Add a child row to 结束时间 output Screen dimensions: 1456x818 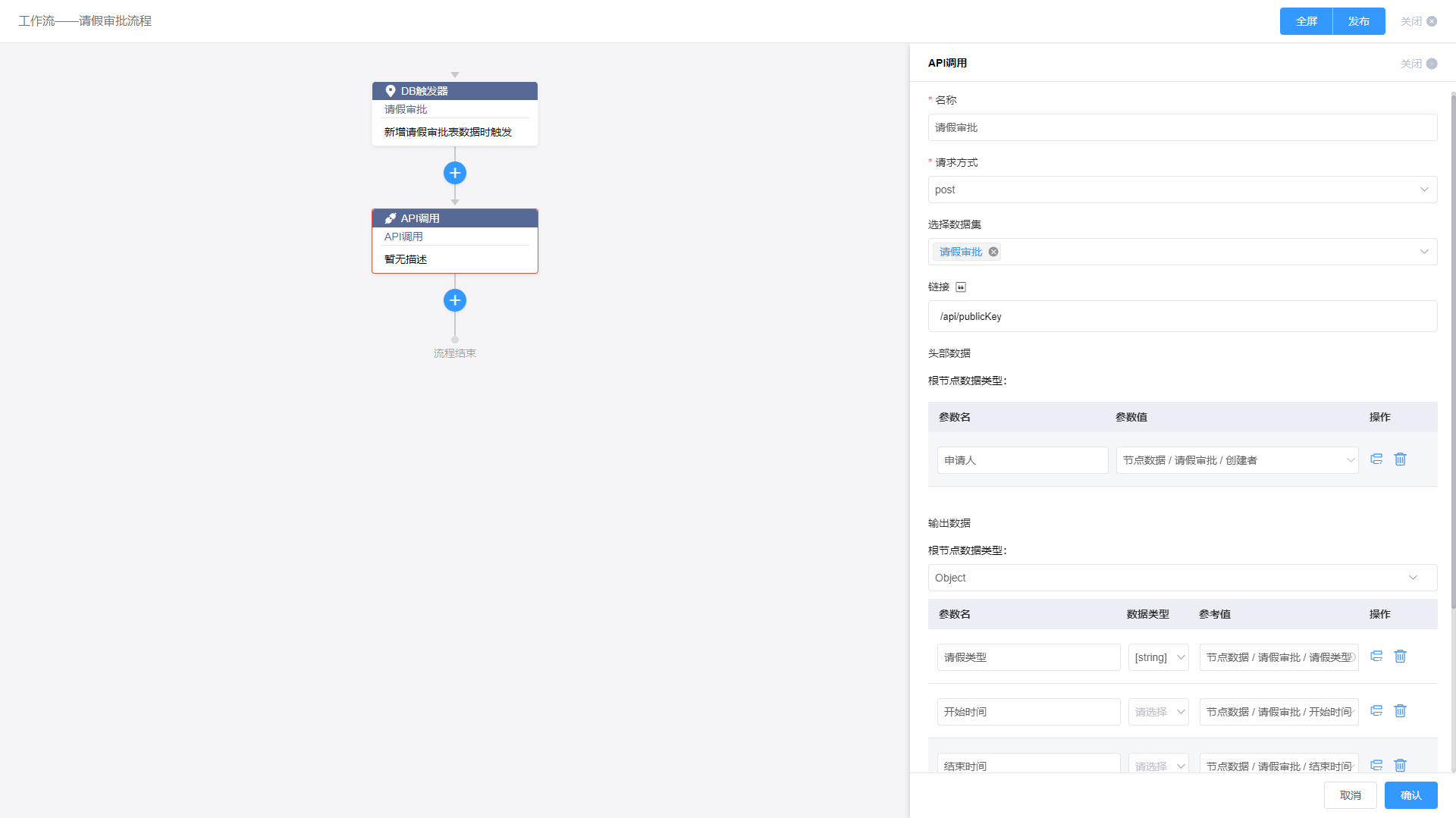point(1376,766)
